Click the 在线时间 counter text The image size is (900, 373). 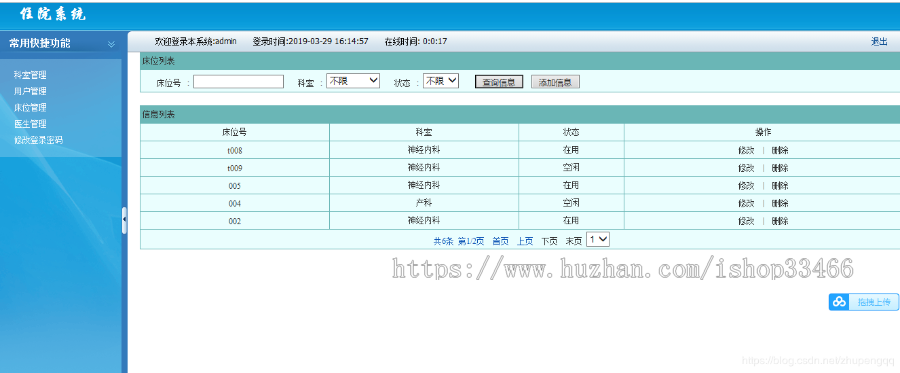click(x=416, y=41)
